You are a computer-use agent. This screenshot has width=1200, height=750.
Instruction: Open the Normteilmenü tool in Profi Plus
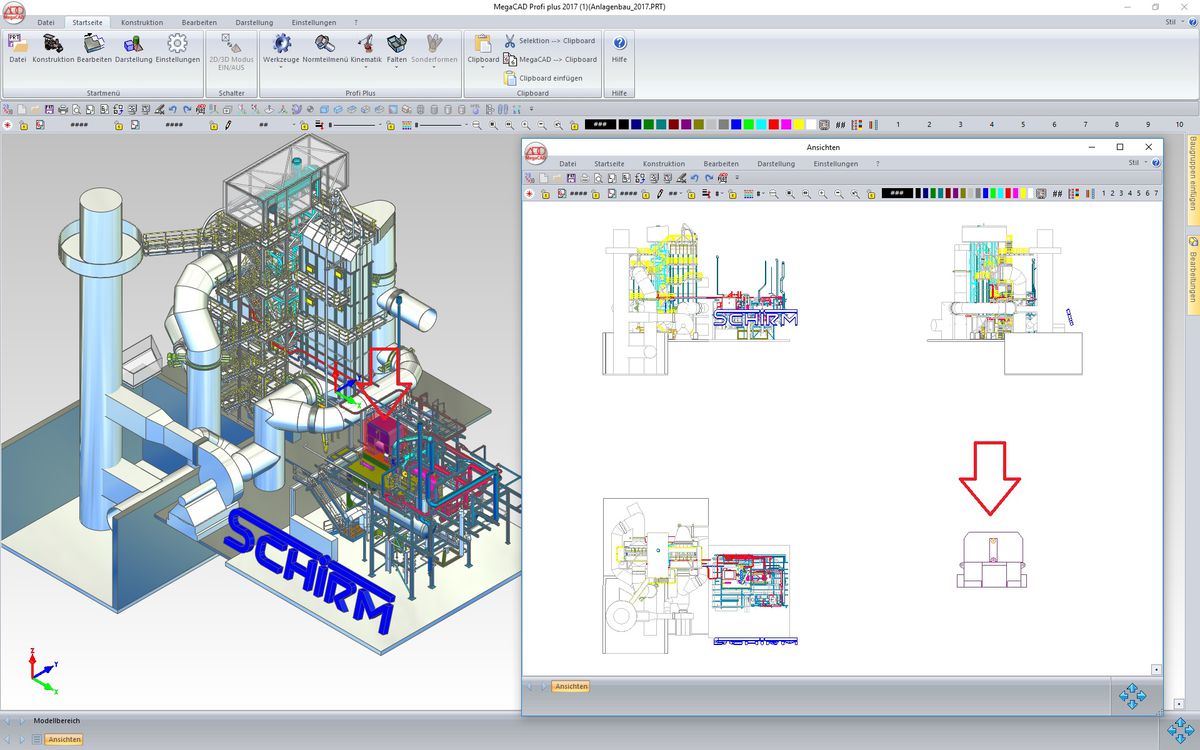pyautogui.click(x=324, y=44)
